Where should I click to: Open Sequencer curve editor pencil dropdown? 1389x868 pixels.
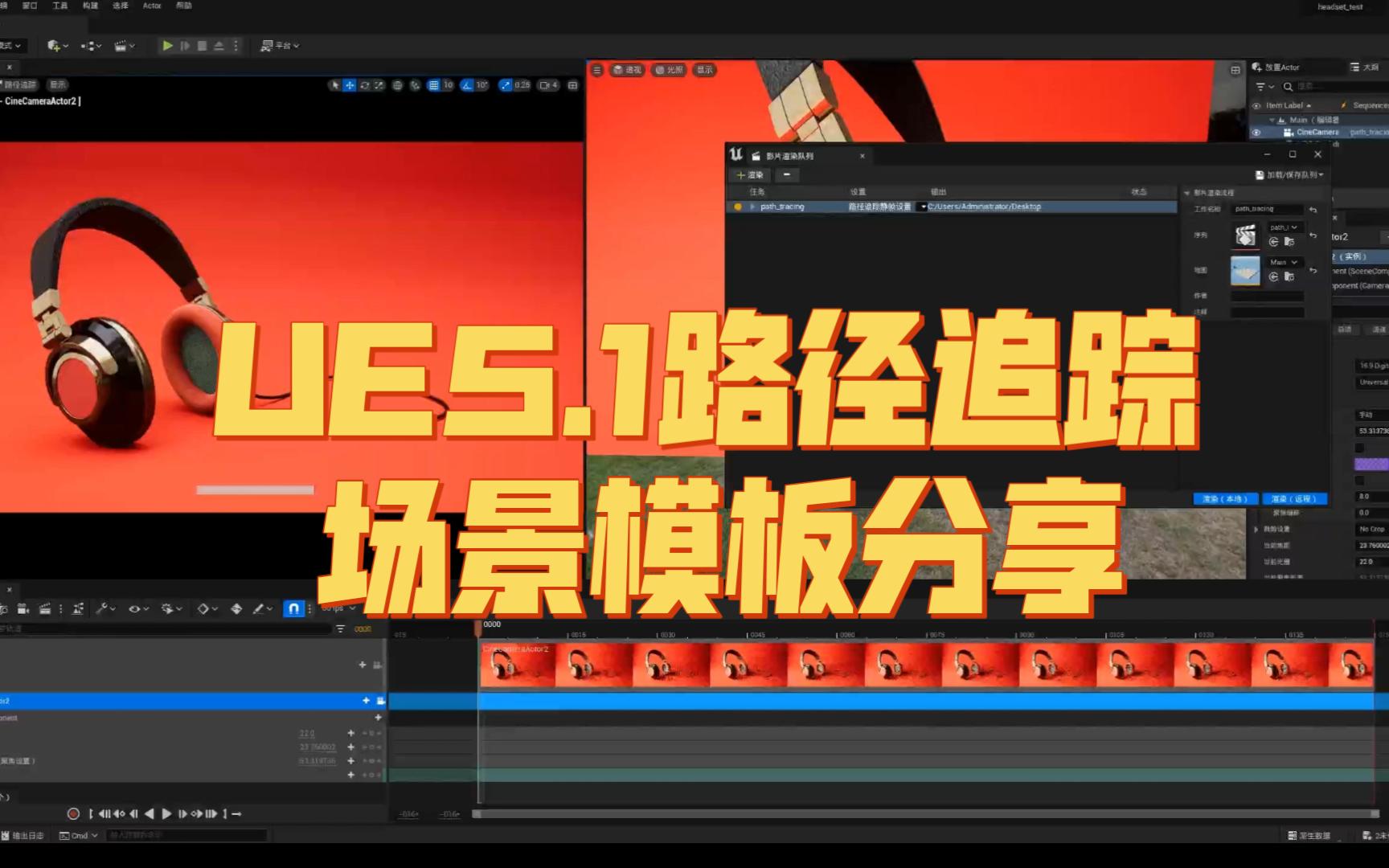[x=263, y=609]
